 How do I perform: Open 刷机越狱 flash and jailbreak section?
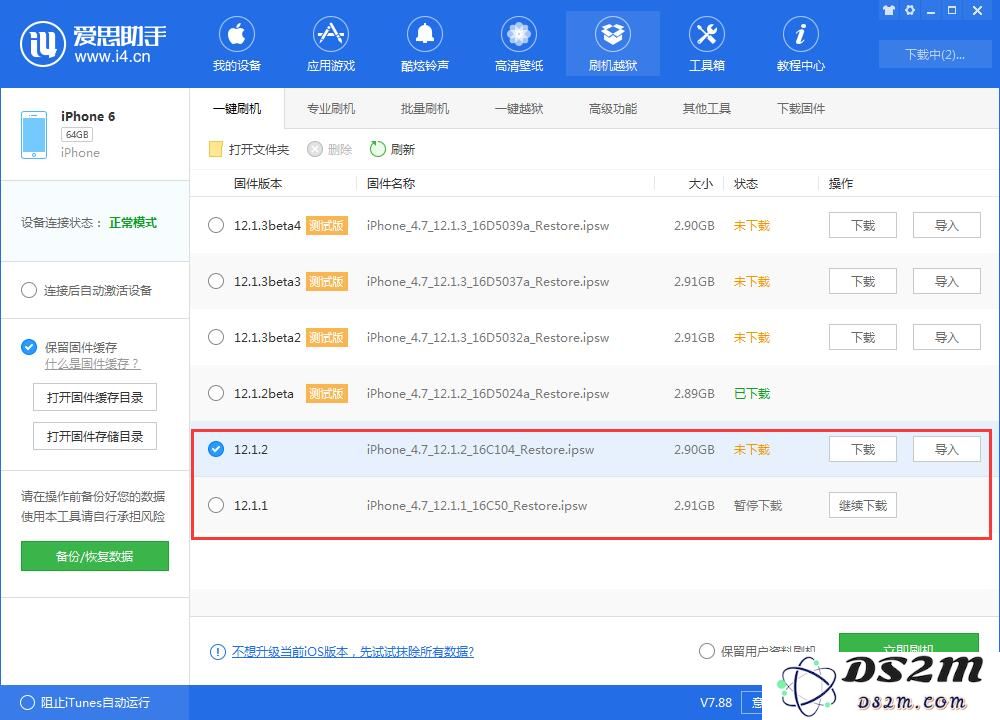click(x=613, y=44)
